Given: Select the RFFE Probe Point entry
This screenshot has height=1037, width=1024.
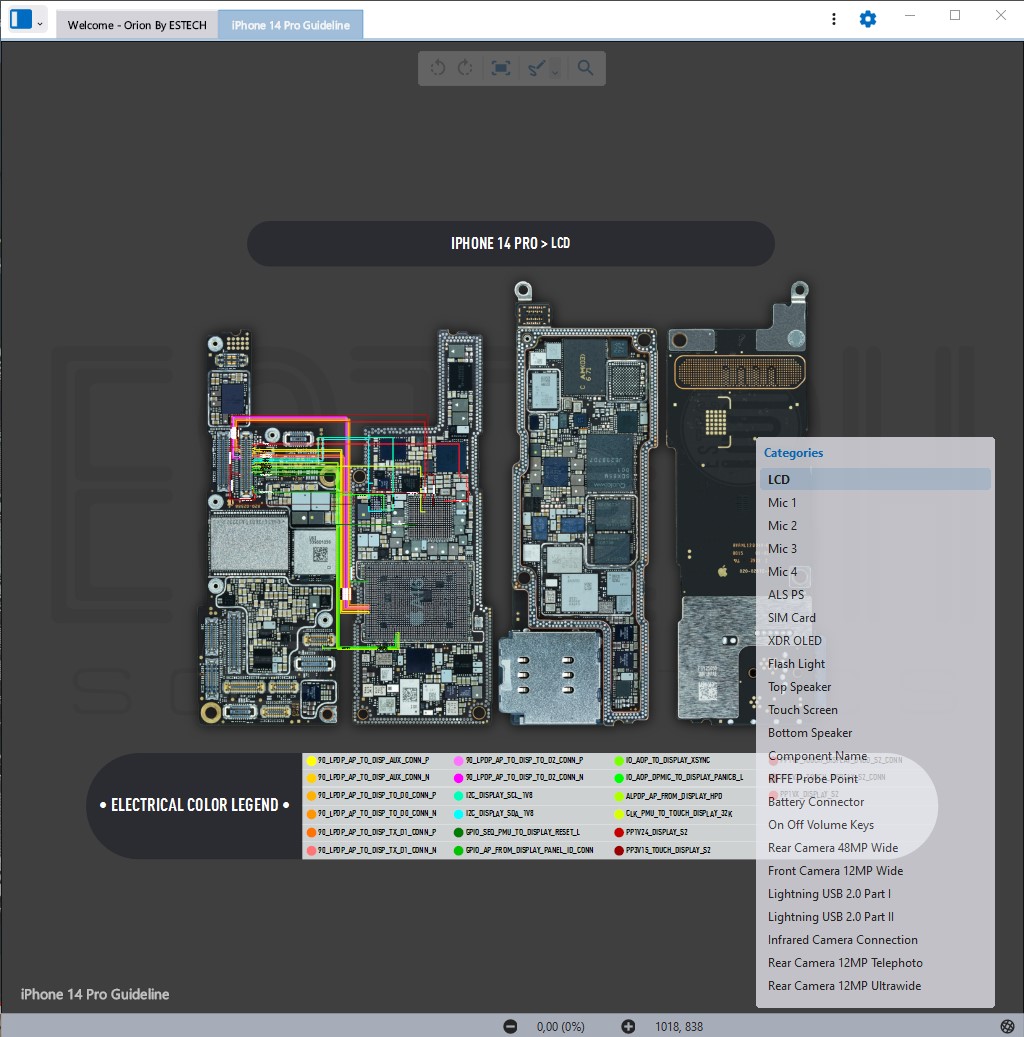Looking at the screenshot, I should point(875,779).
